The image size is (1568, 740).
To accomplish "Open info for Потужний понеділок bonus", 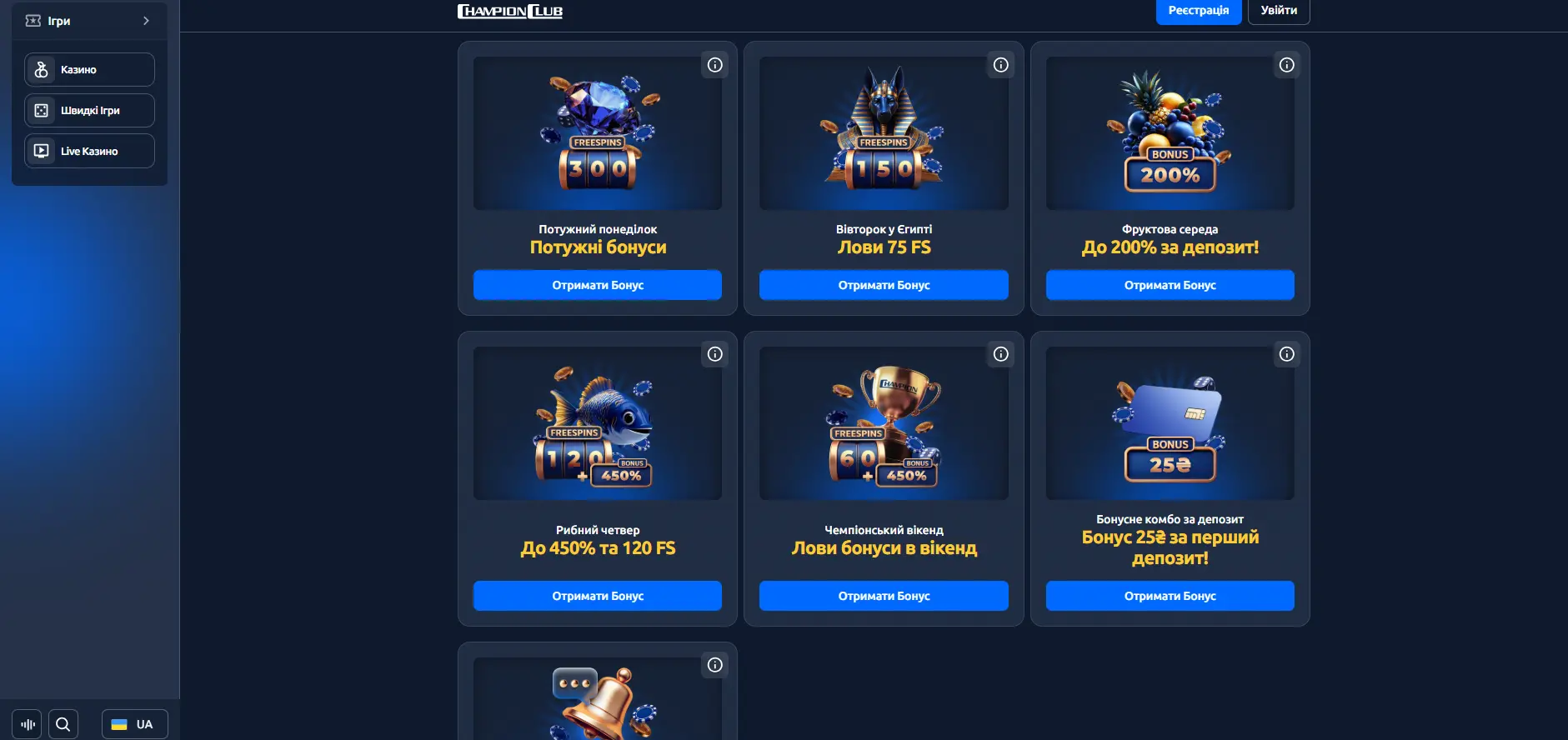I will click(715, 65).
